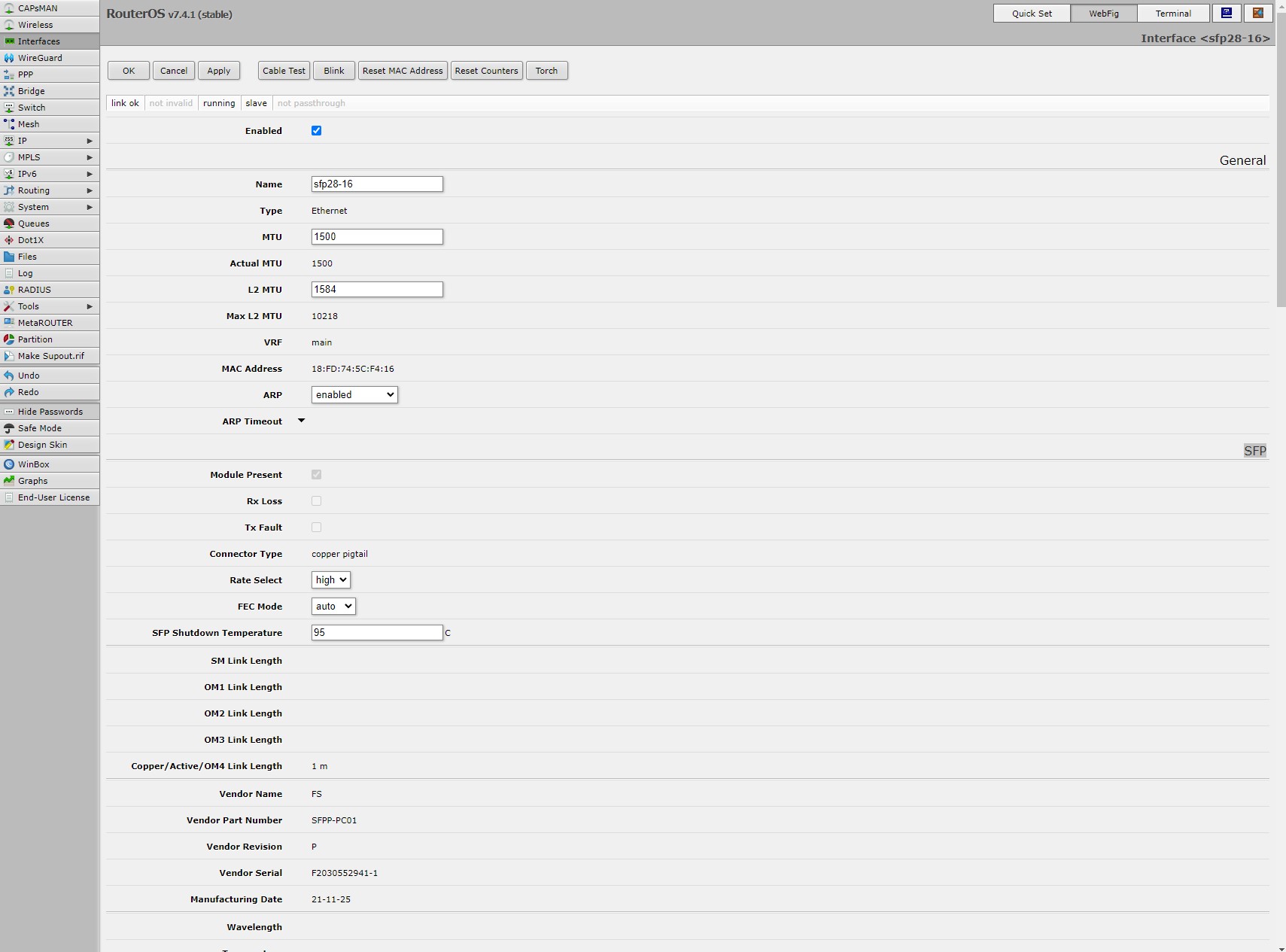Open the MetaROUTER icon
Screen dimensions: 1286x952
click(x=9, y=323)
